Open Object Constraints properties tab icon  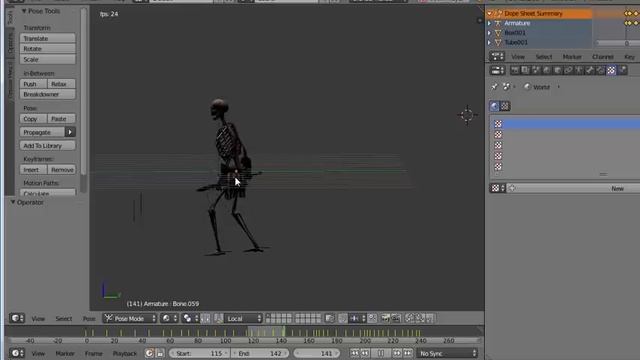pyautogui.click(x=568, y=70)
